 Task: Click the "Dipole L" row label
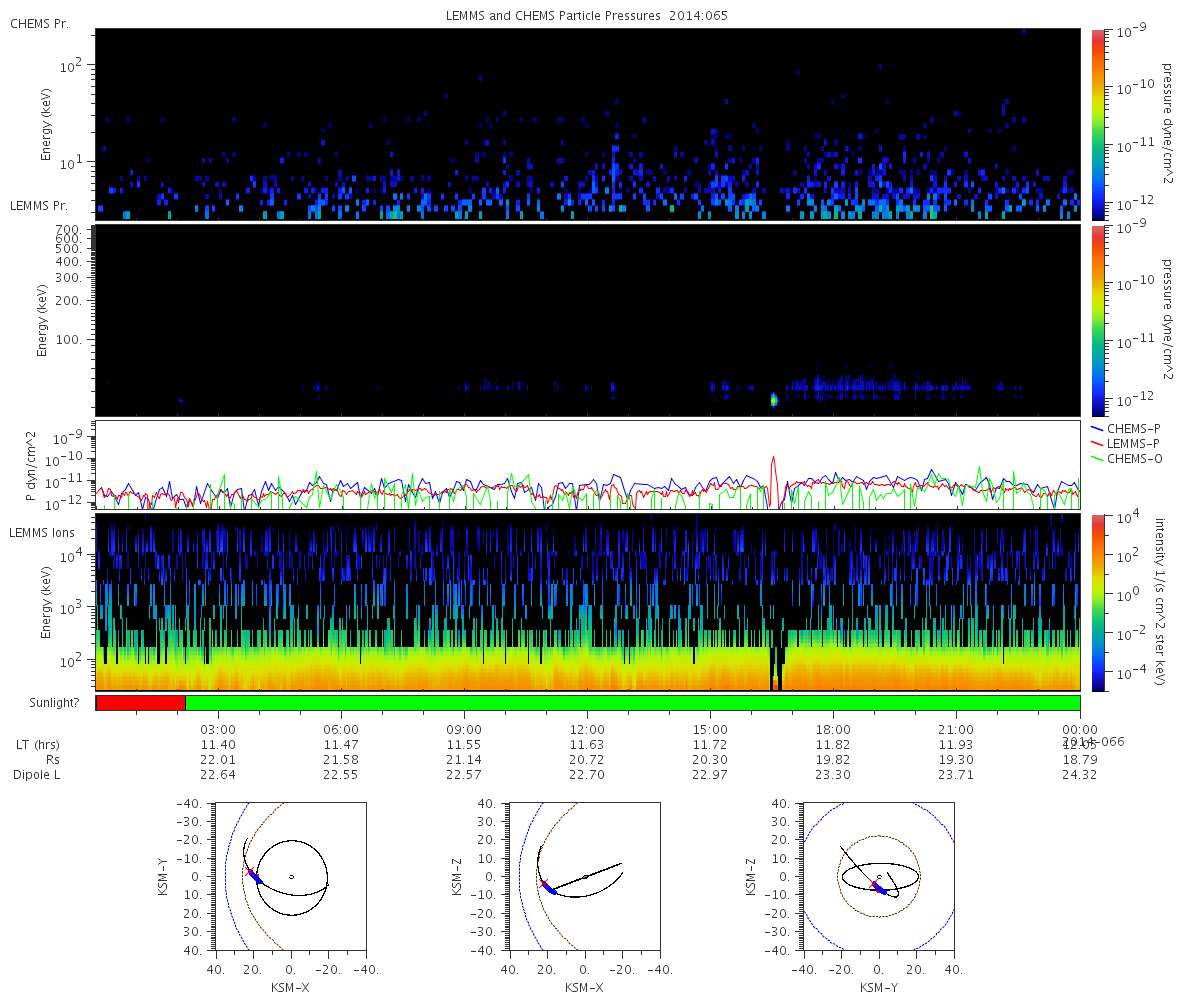click(x=36, y=775)
